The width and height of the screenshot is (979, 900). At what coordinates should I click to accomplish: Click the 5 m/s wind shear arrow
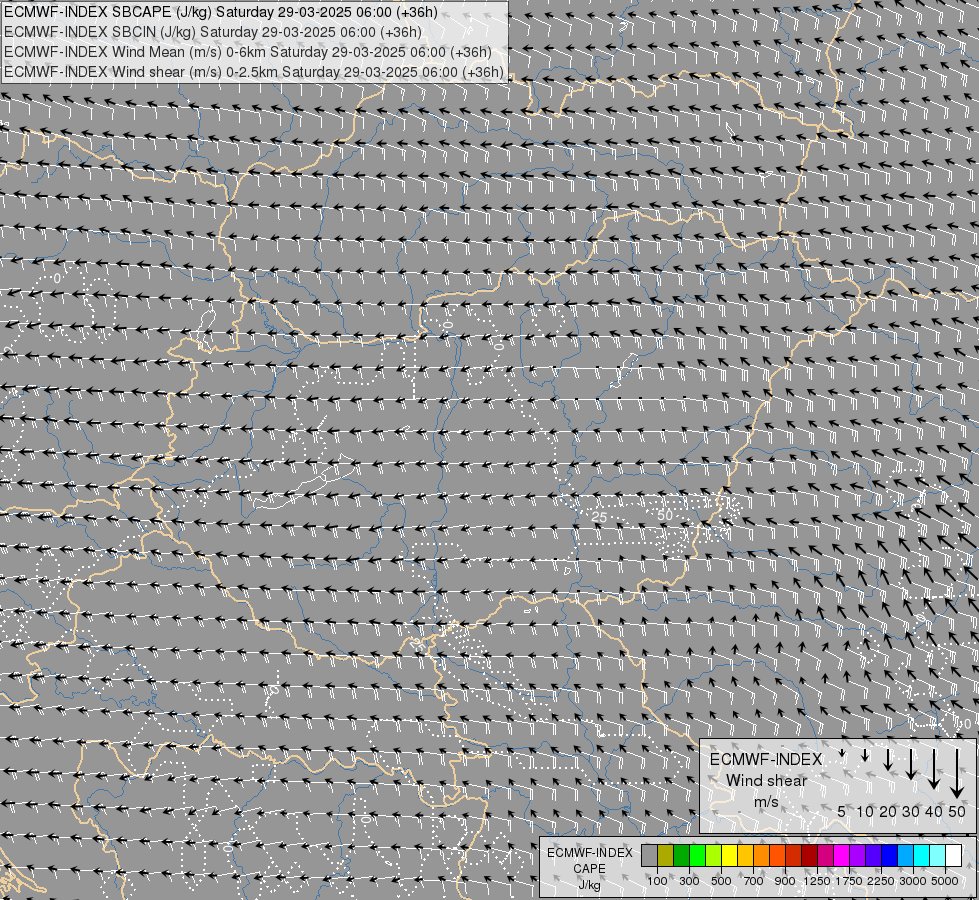pyautogui.click(x=842, y=753)
